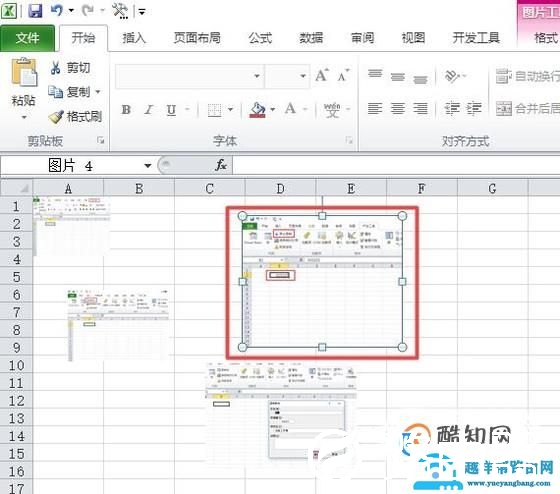This screenshot has width=560, height=494.
Task: Click the 剪切 (Cut) button
Action: tap(70, 68)
